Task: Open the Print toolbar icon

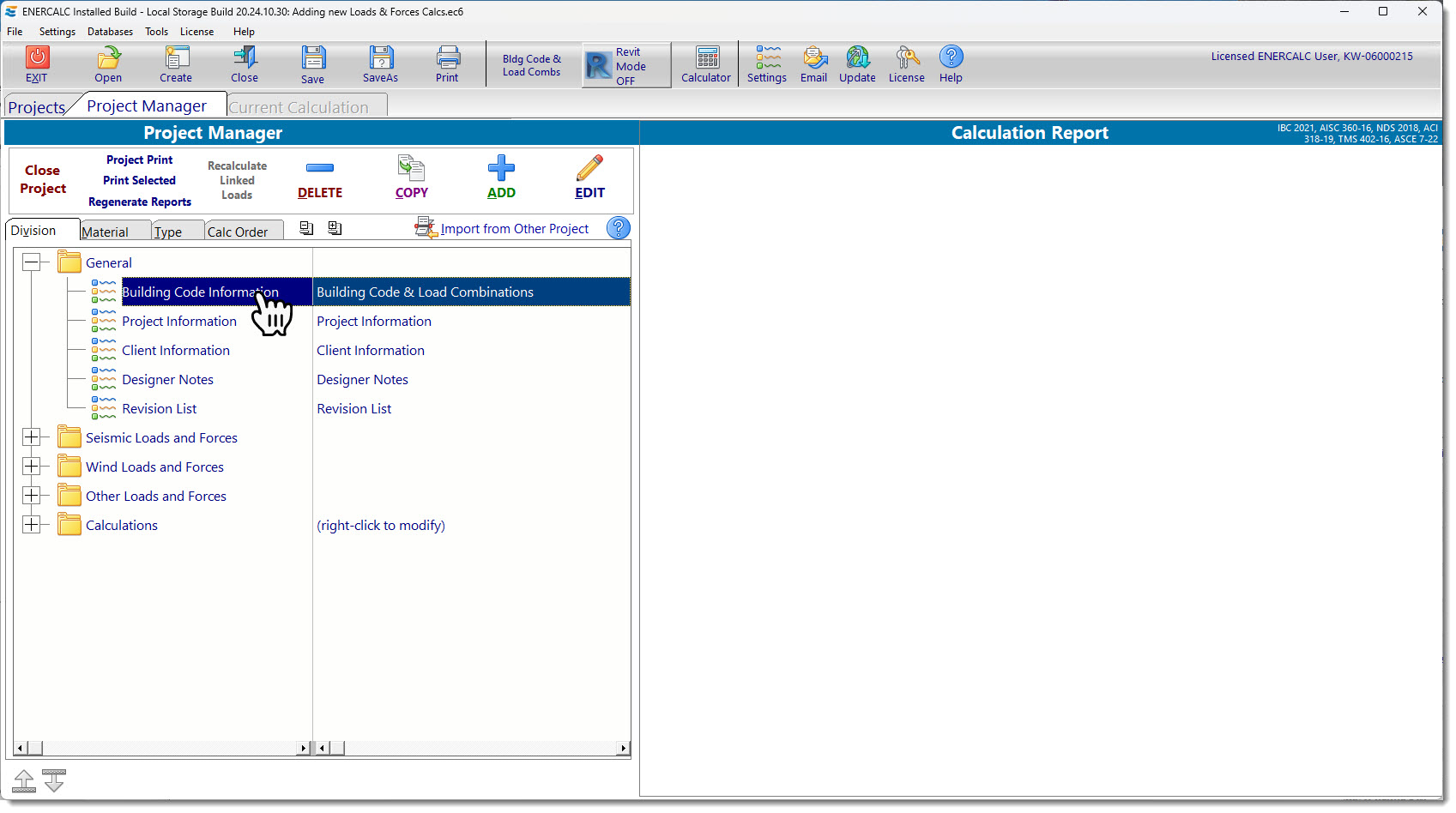Action: [447, 63]
